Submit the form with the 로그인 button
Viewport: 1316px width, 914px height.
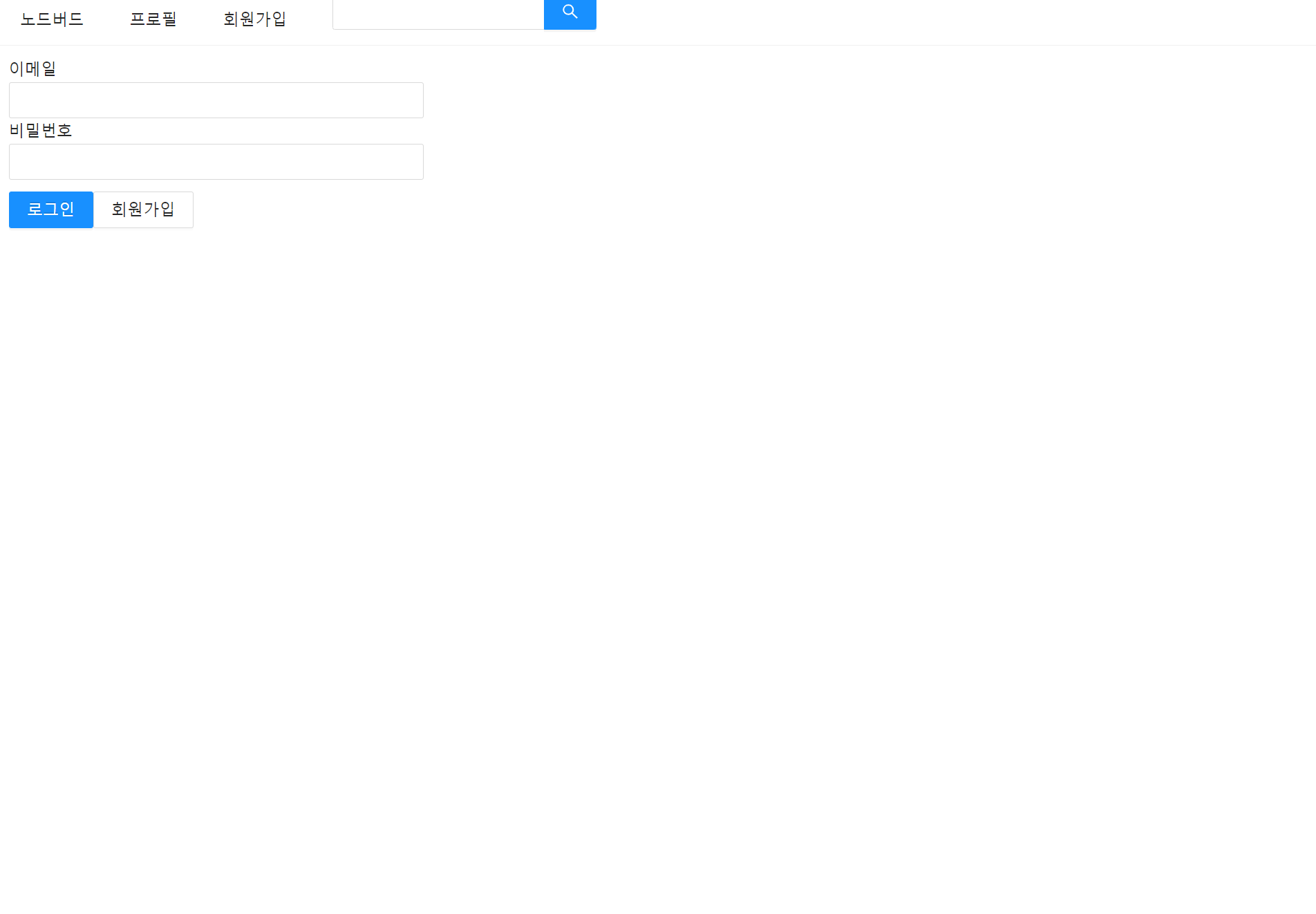[x=51, y=209]
